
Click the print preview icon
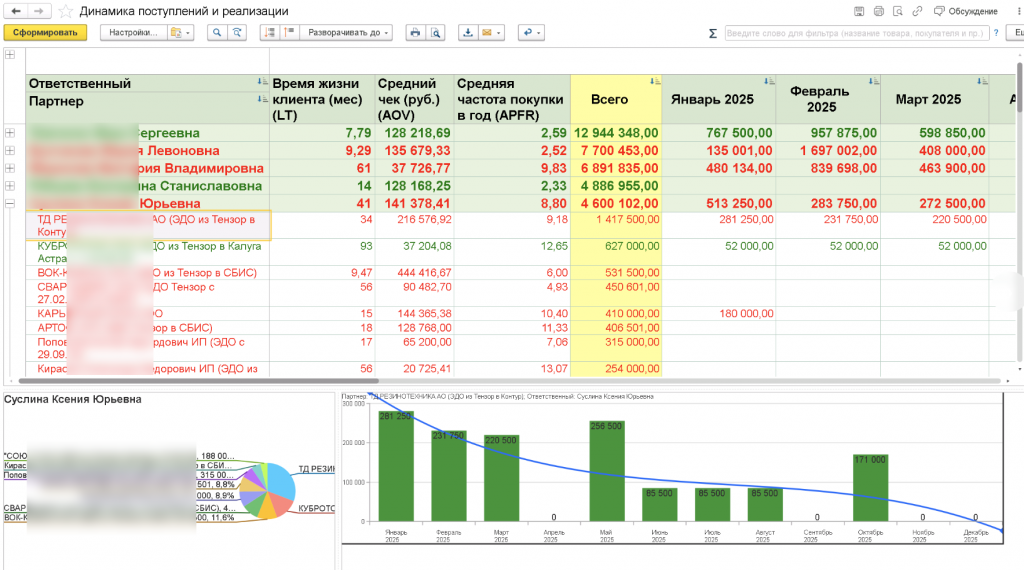click(436, 33)
